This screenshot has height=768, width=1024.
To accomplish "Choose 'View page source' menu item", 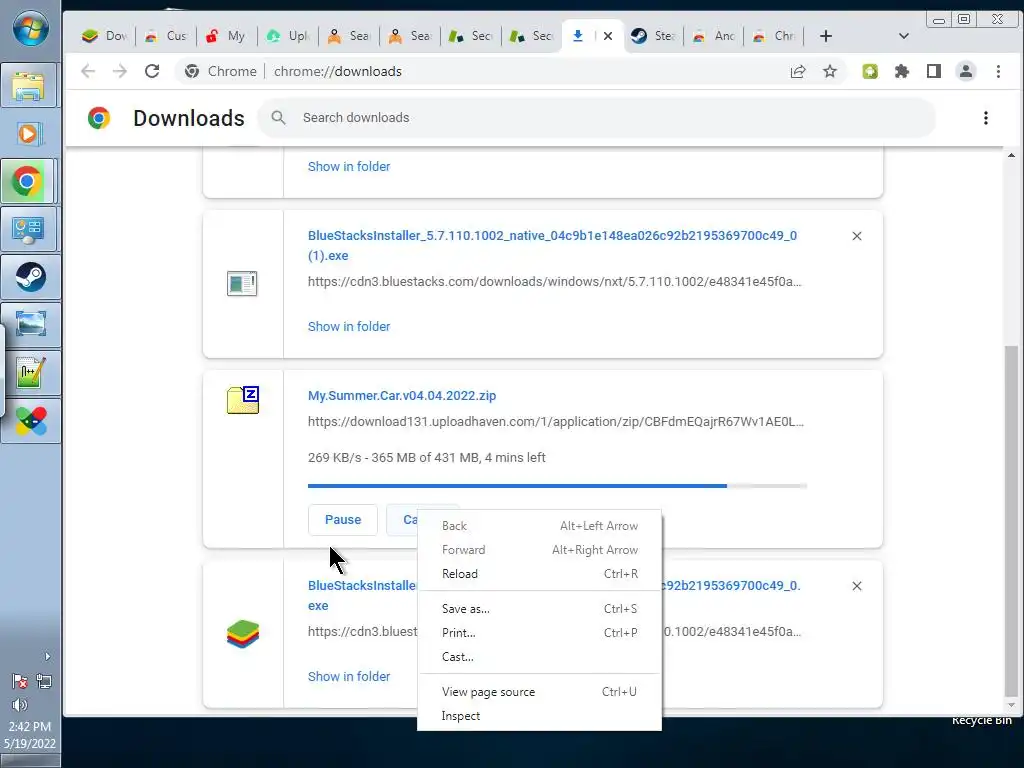I will [x=539, y=692].
